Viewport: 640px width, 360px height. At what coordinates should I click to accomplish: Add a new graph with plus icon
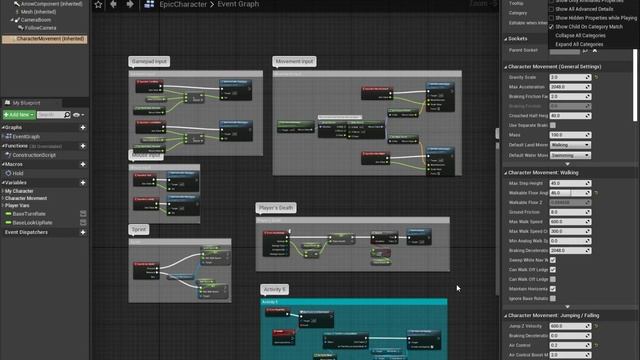(83, 127)
